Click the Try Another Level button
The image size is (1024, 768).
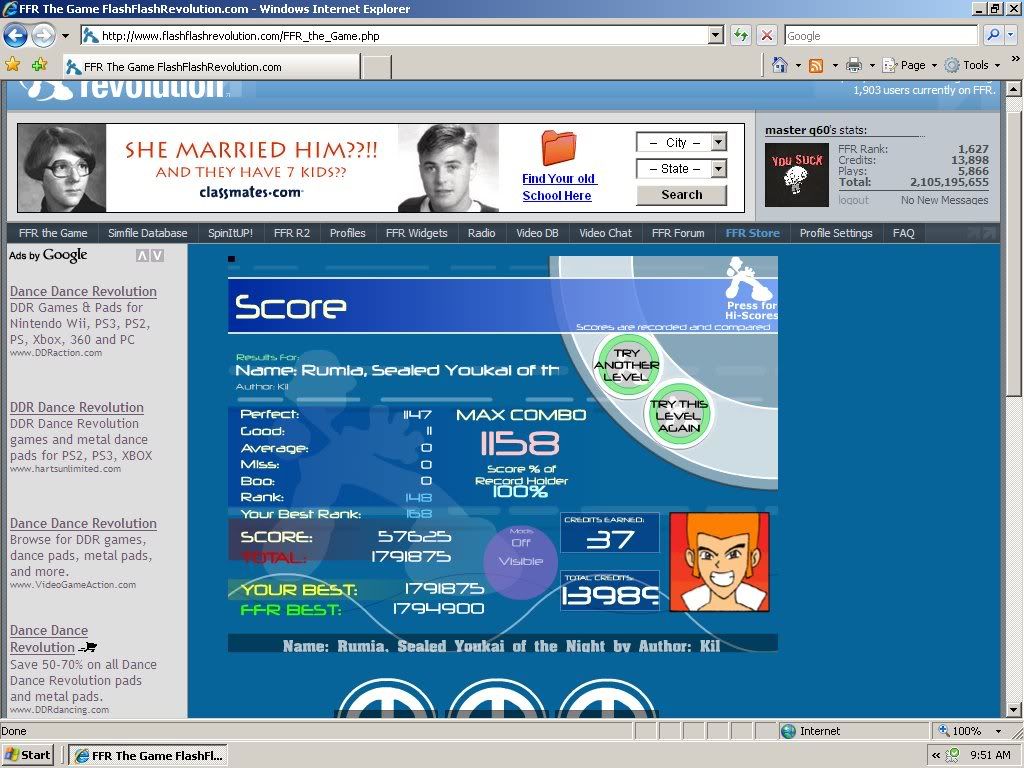point(627,365)
